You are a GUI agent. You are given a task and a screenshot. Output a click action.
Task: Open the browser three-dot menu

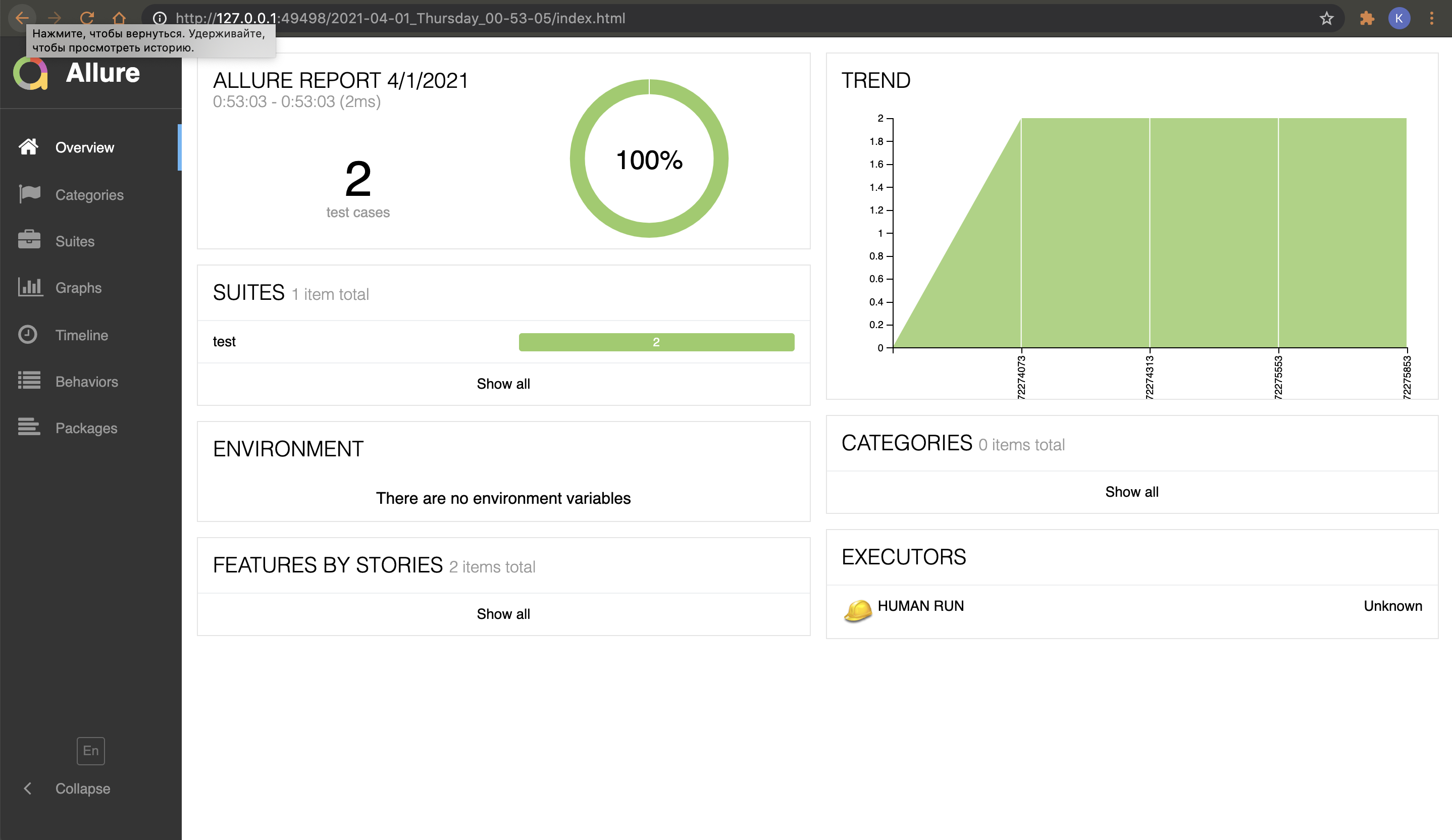coord(1431,19)
